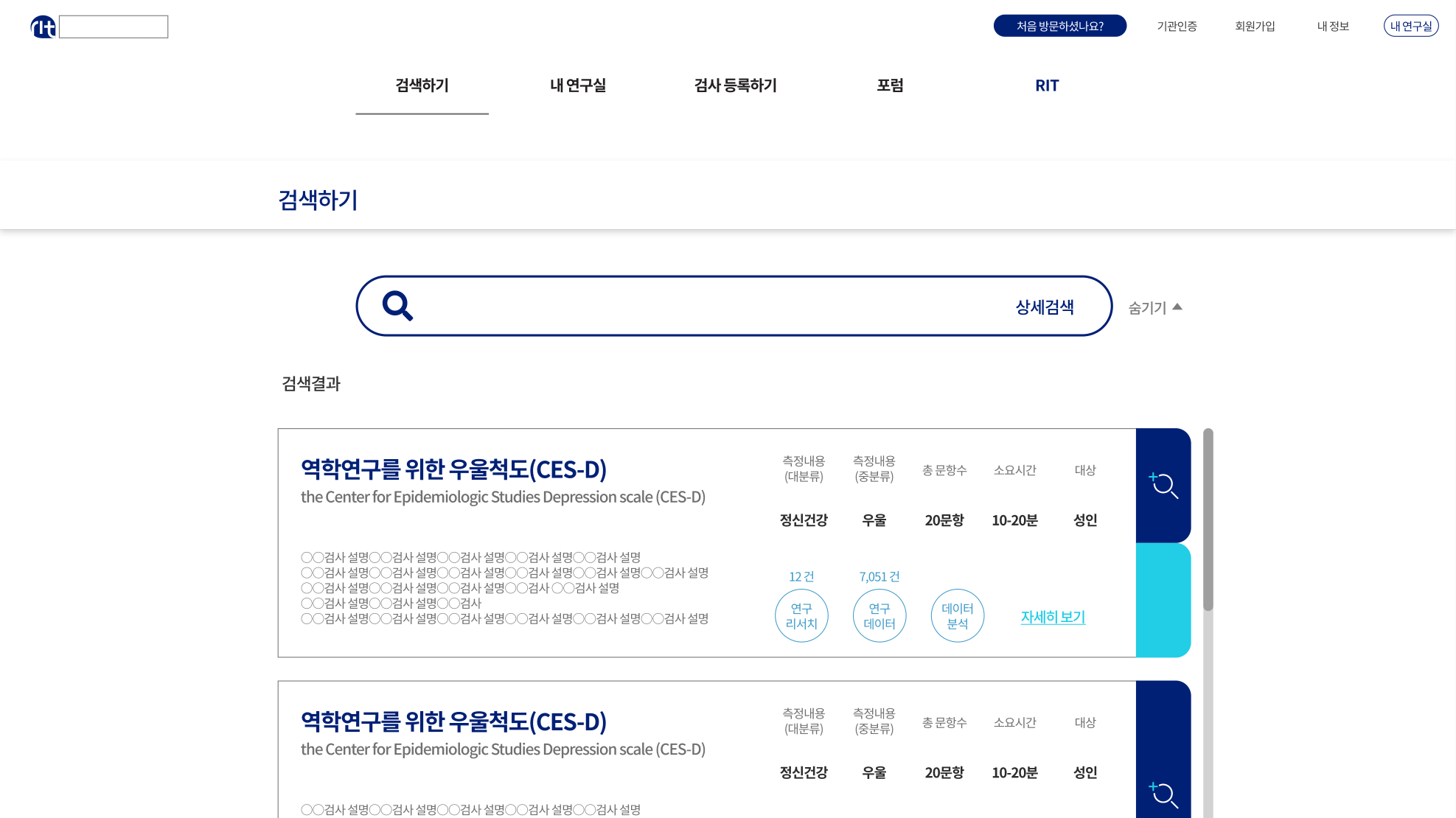This screenshot has height=818, width=1456.
Task: Click the cyan panel on first result
Action: coord(1163,600)
